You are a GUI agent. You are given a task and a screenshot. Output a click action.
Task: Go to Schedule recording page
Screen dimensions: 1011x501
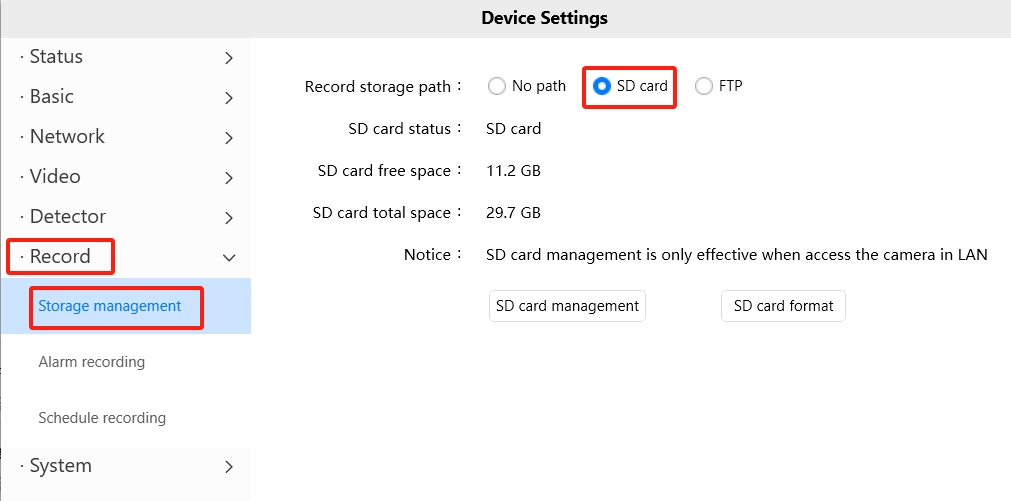coord(102,418)
